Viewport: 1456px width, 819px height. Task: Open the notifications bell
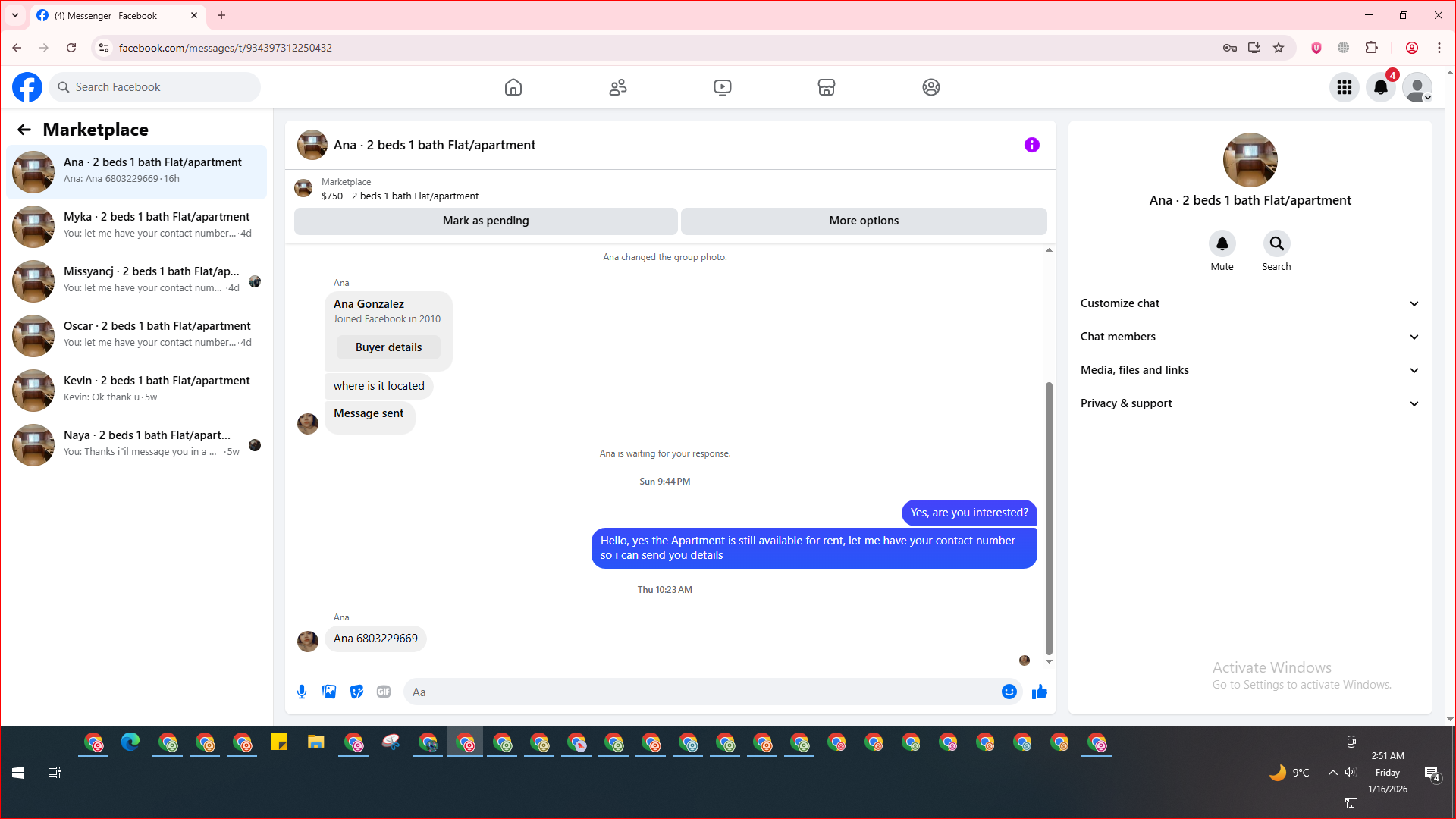click(x=1380, y=87)
